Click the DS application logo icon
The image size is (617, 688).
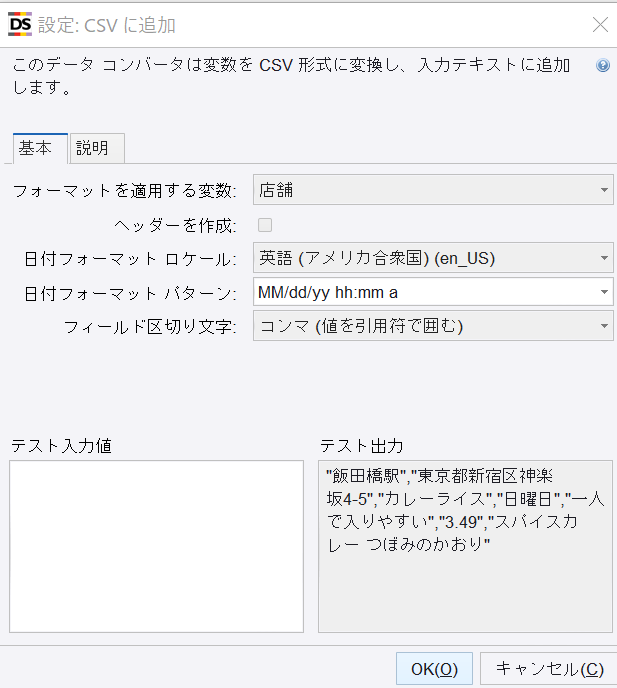20,24
